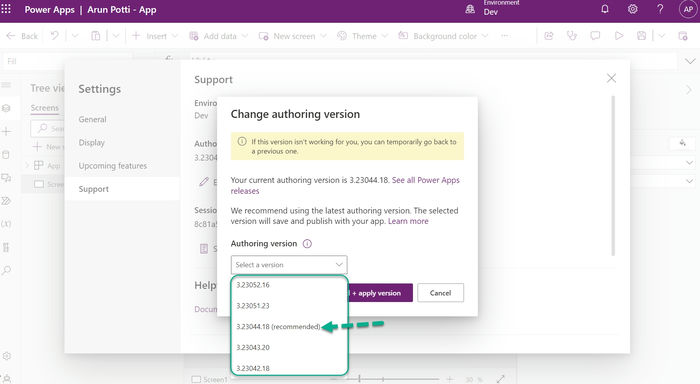Cancel the change authoring version dialog
This screenshot has width=700, height=384.
pyautogui.click(x=440, y=293)
